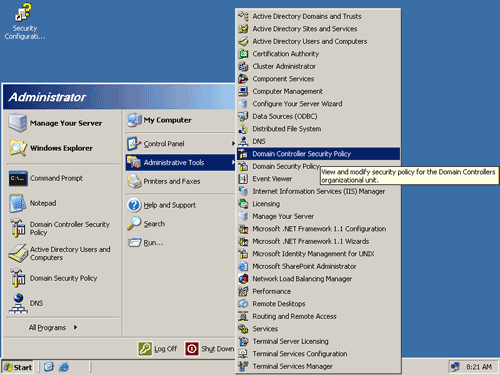500x375 pixels.
Task: Click the Licensing icon
Action: 243,204
